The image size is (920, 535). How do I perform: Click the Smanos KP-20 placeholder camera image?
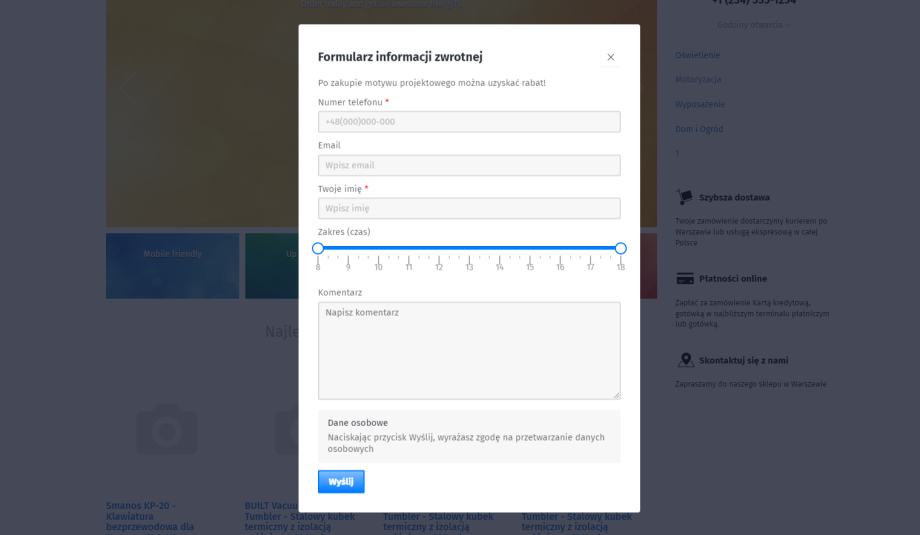pyautogui.click(x=167, y=429)
